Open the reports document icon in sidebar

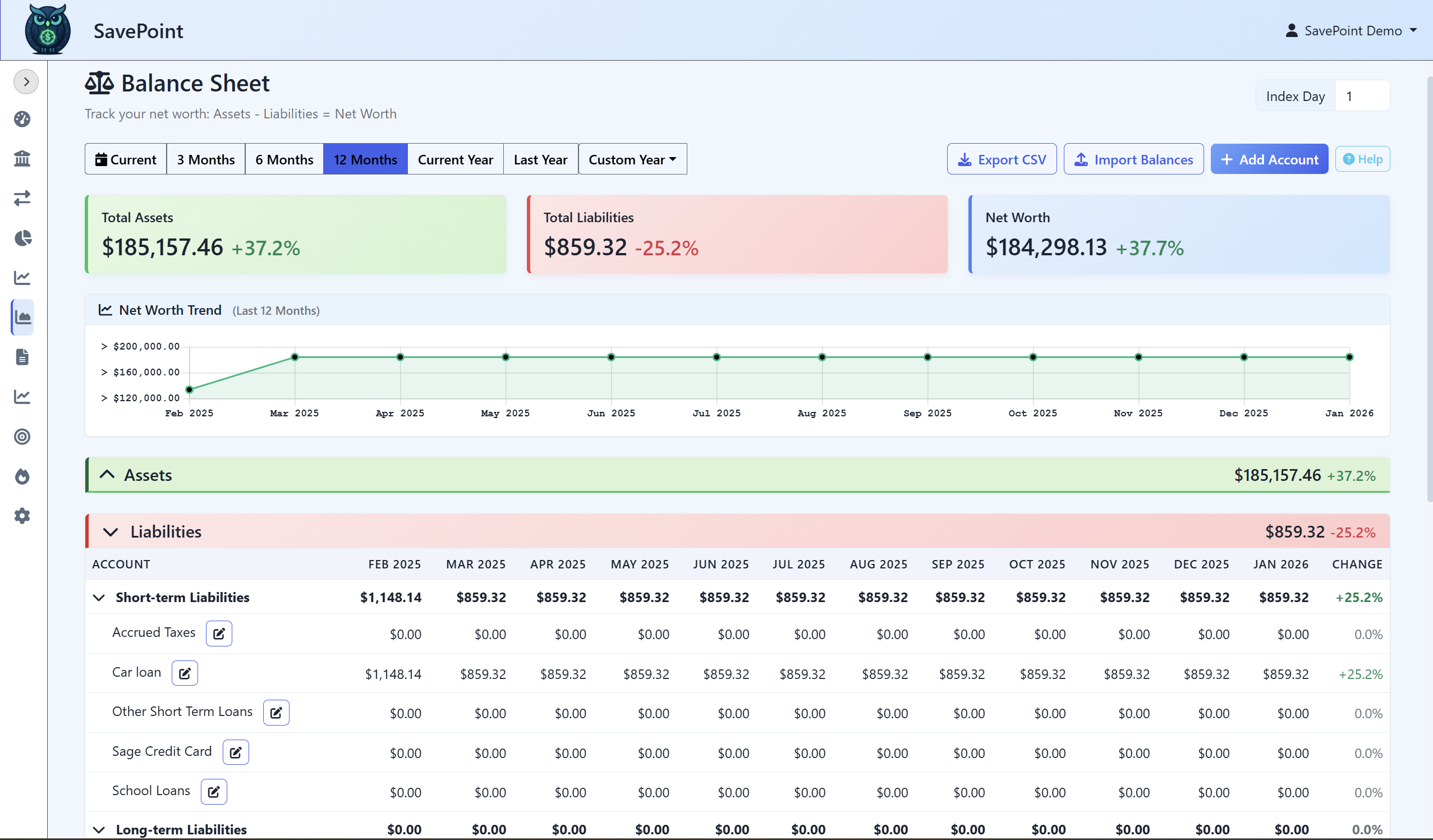[22, 357]
